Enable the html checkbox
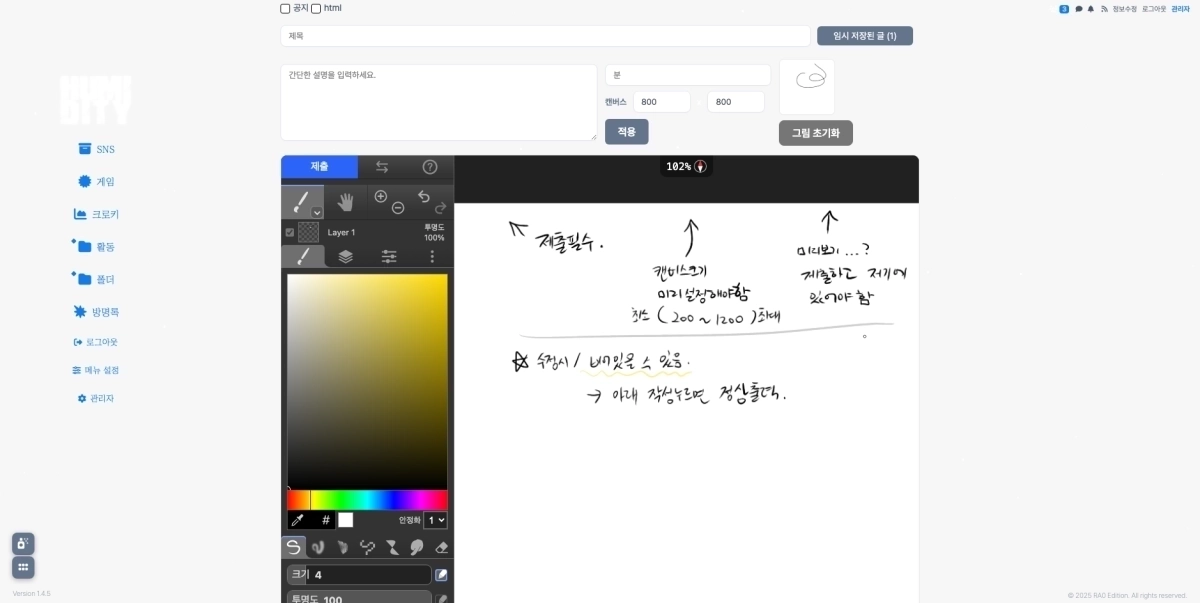This screenshot has width=1200, height=603. (316, 8)
